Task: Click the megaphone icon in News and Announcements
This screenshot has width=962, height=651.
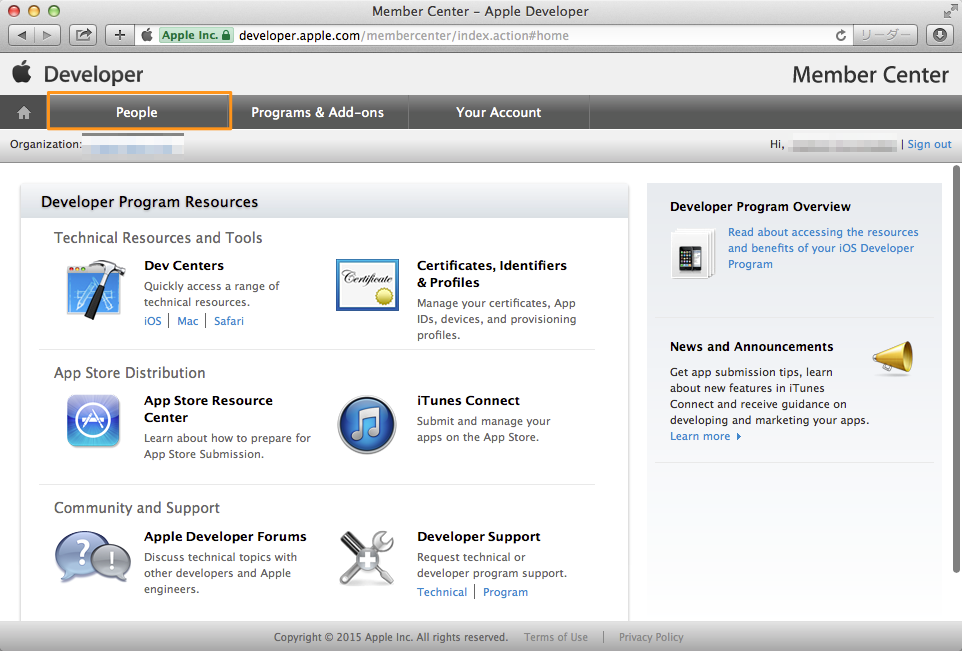Action: point(893,358)
